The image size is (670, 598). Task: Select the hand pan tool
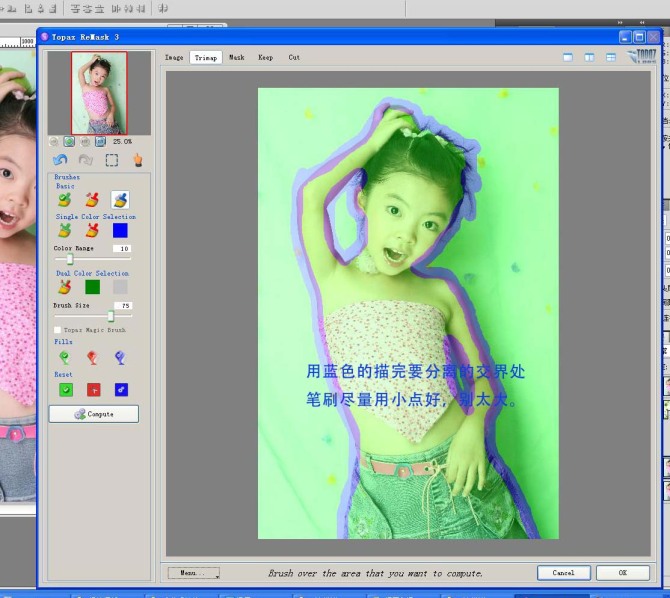(138, 160)
